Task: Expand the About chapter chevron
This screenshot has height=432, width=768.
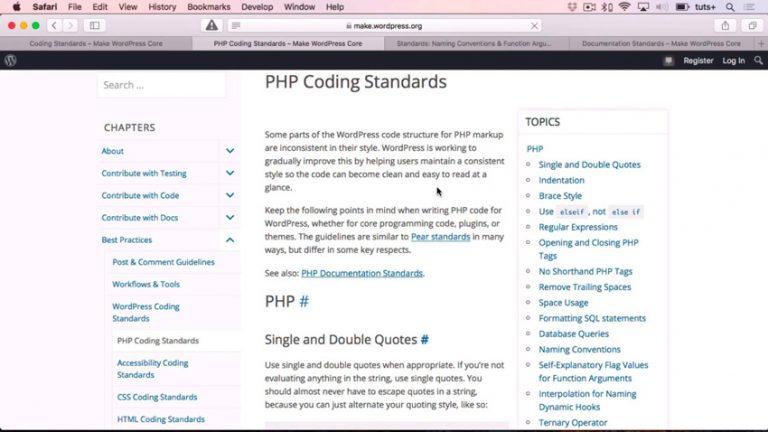Action: [230, 151]
